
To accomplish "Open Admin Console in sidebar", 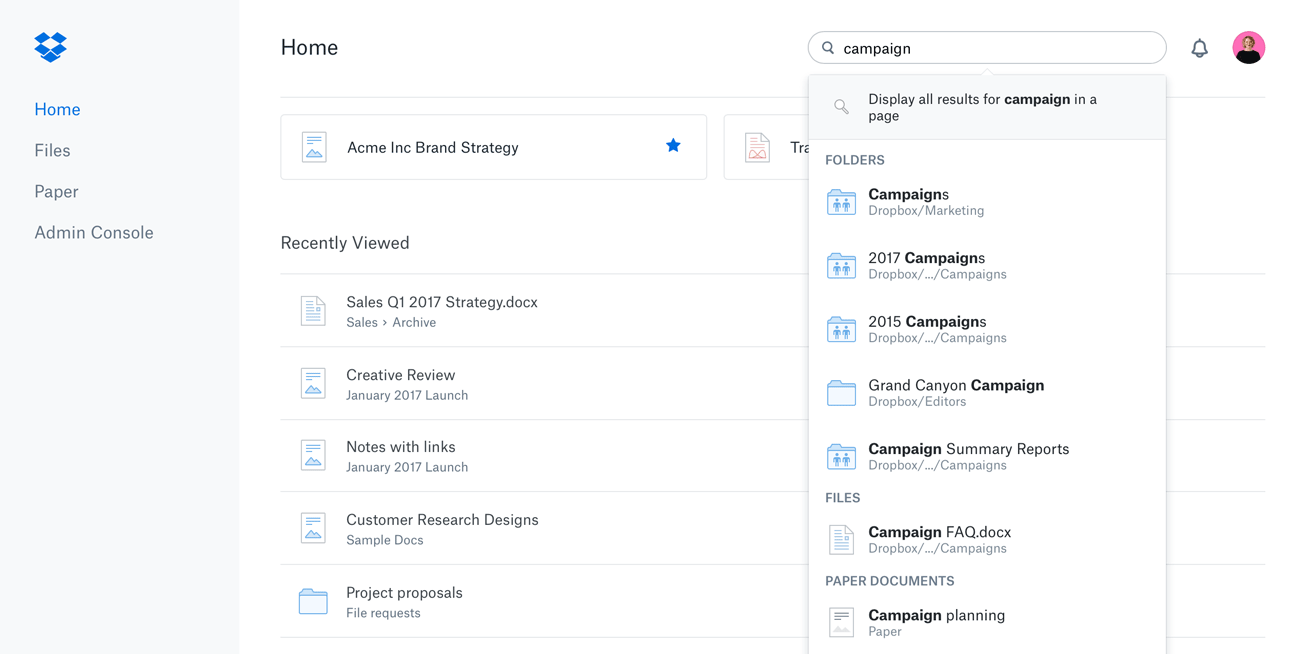I will (x=94, y=232).
